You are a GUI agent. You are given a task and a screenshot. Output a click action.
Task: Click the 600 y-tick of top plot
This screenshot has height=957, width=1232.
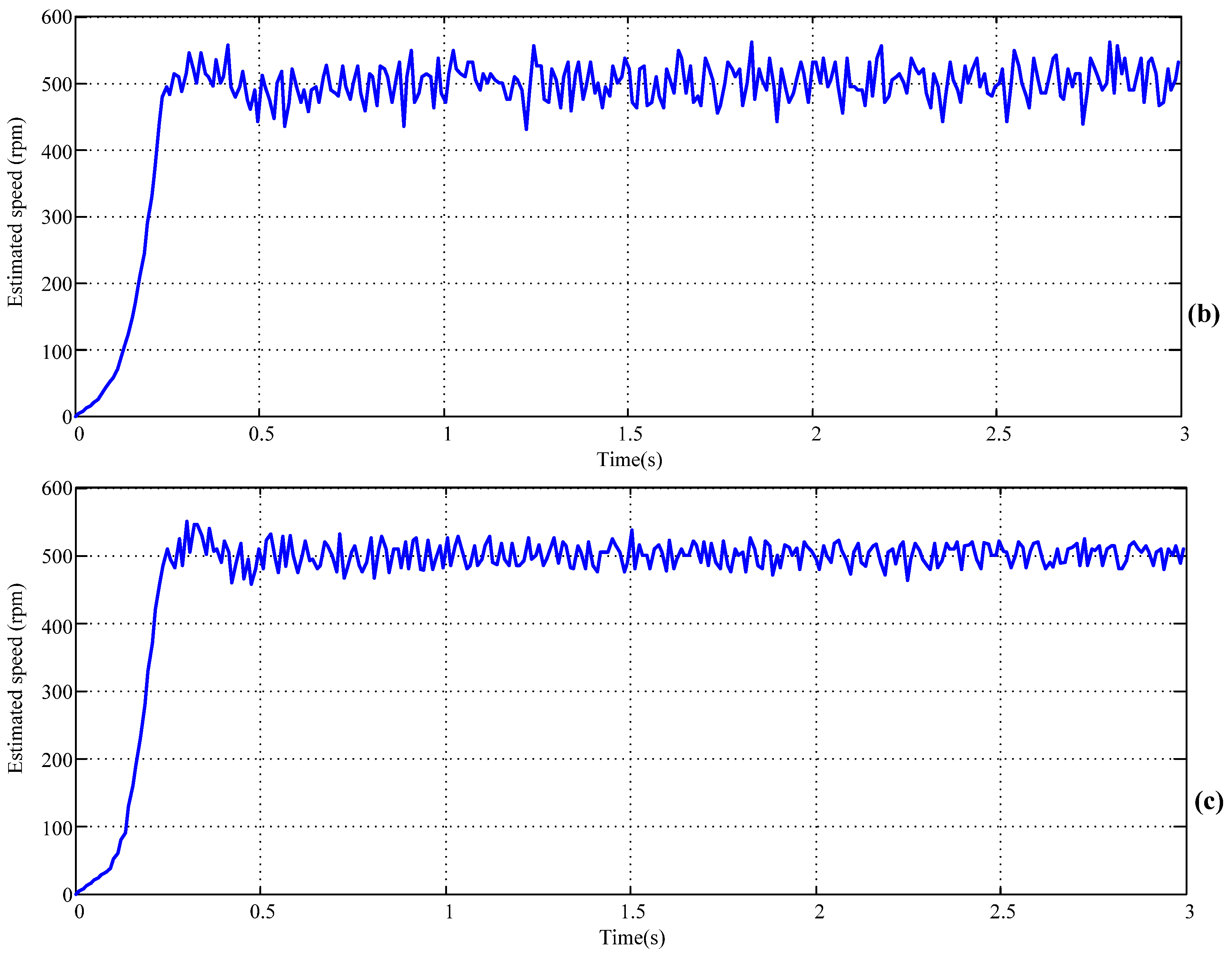click(x=56, y=17)
